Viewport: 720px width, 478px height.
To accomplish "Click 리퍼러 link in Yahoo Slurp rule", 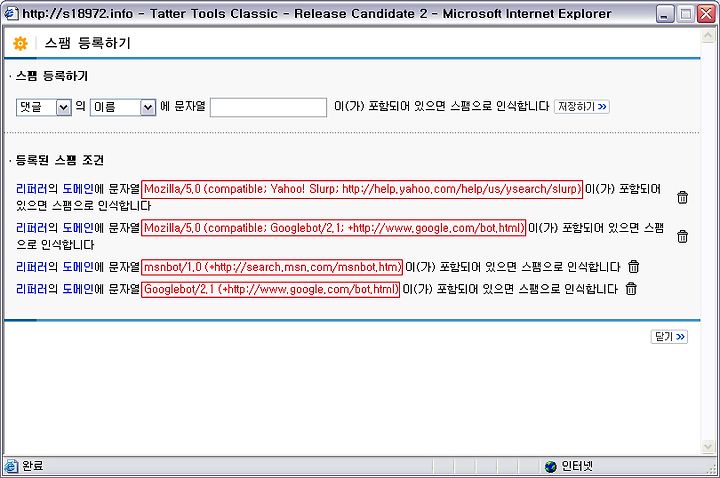I will tap(32, 188).
